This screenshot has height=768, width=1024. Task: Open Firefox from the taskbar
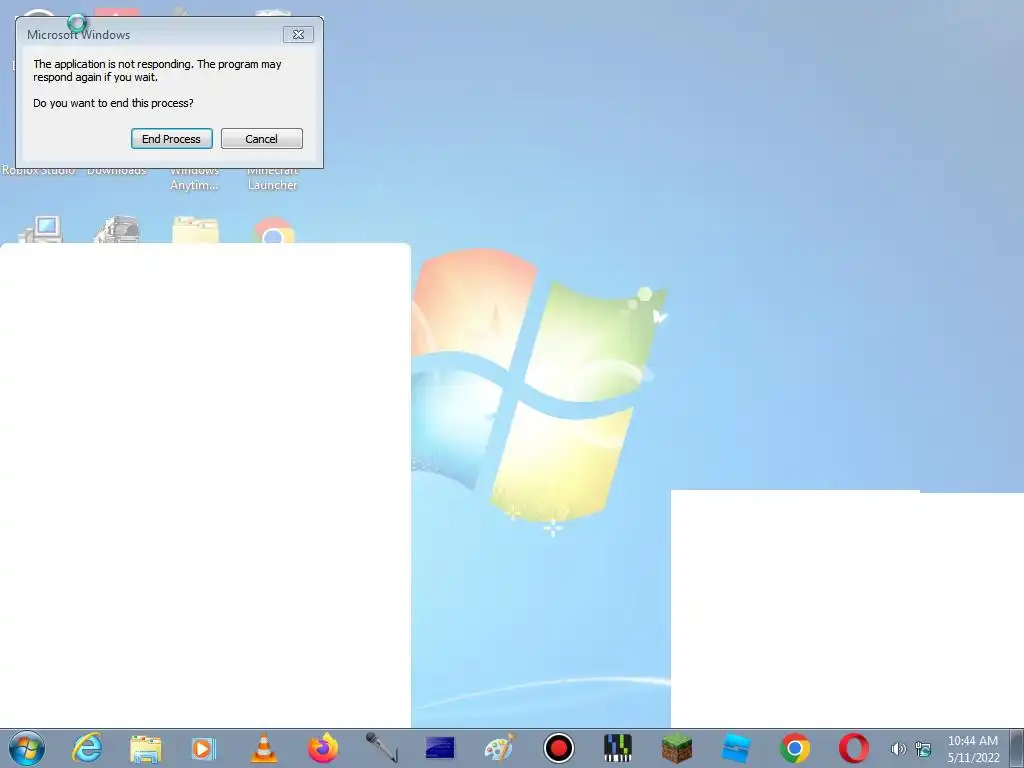click(323, 748)
